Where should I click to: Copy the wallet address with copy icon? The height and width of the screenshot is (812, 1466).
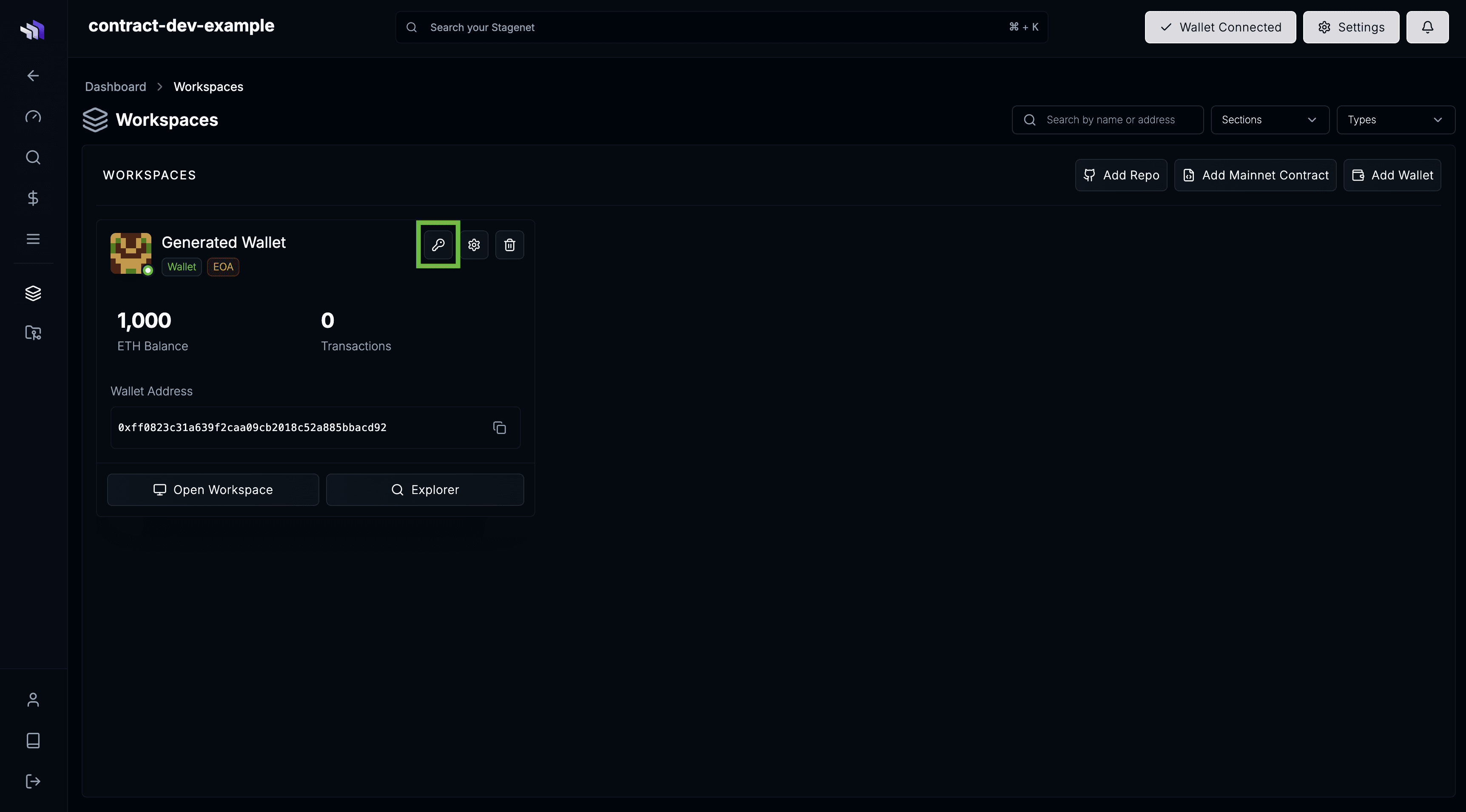499,427
